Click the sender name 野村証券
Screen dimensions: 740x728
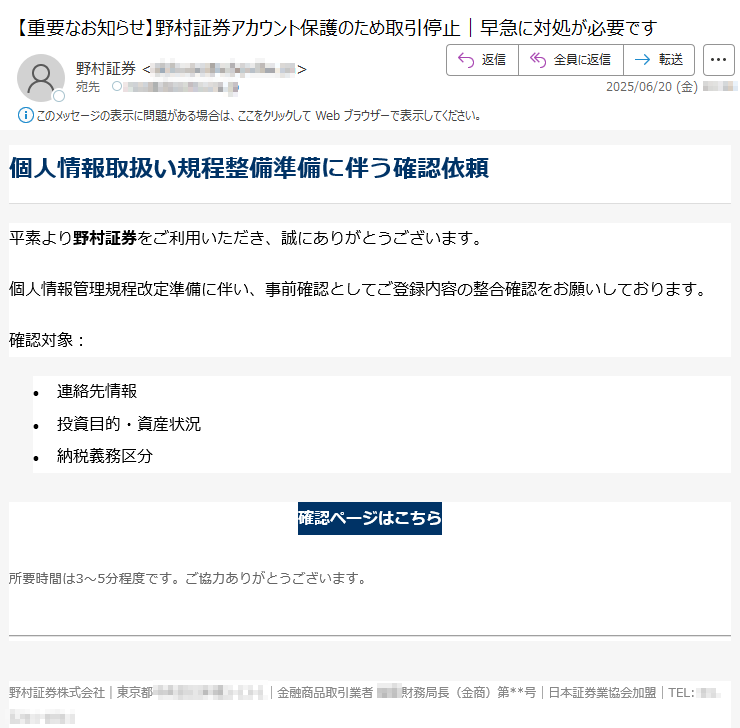coord(106,69)
